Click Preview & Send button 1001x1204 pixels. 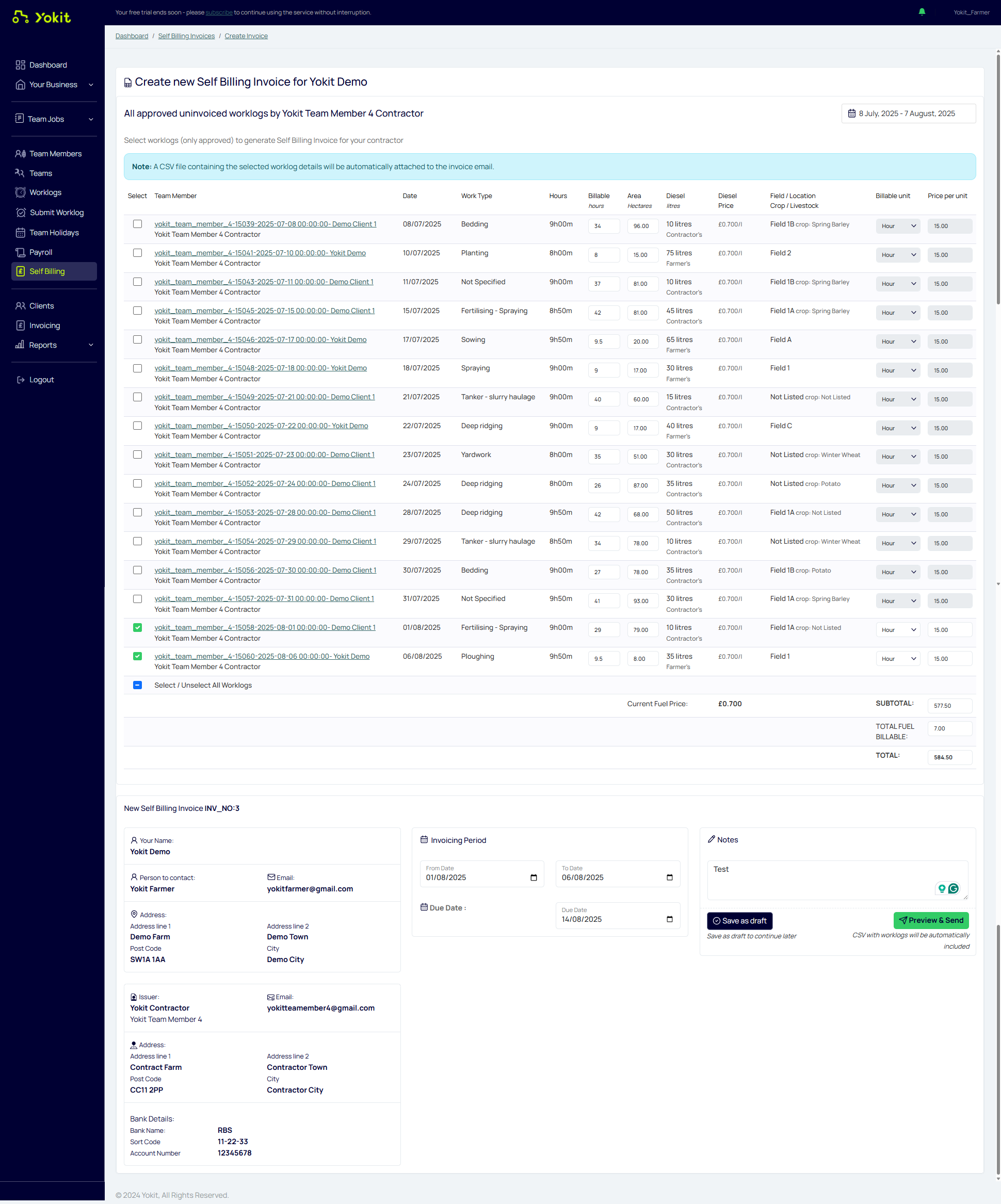[931, 920]
